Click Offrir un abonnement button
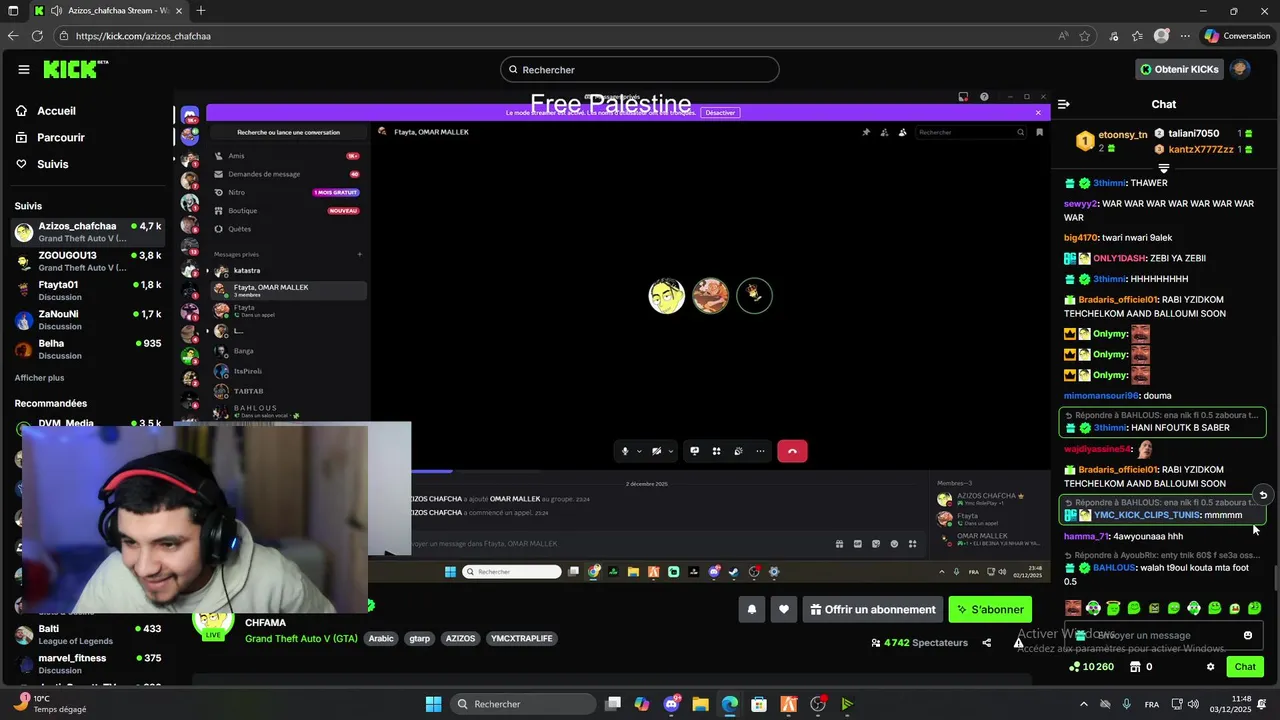The height and width of the screenshot is (720, 1280). click(x=873, y=609)
